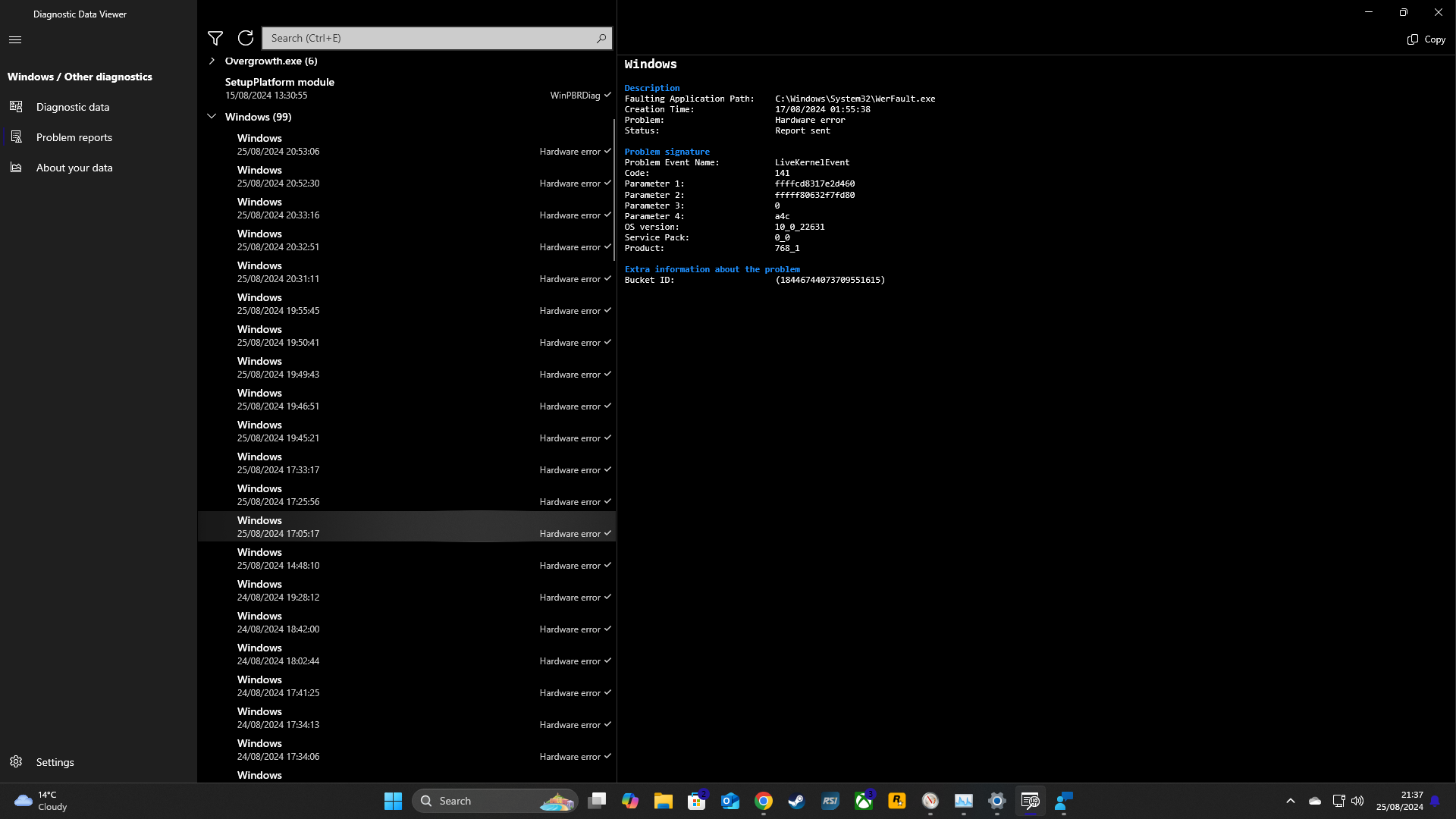1456x819 pixels.
Task: Open the volume control tray icon
Action: point(1357,801)
